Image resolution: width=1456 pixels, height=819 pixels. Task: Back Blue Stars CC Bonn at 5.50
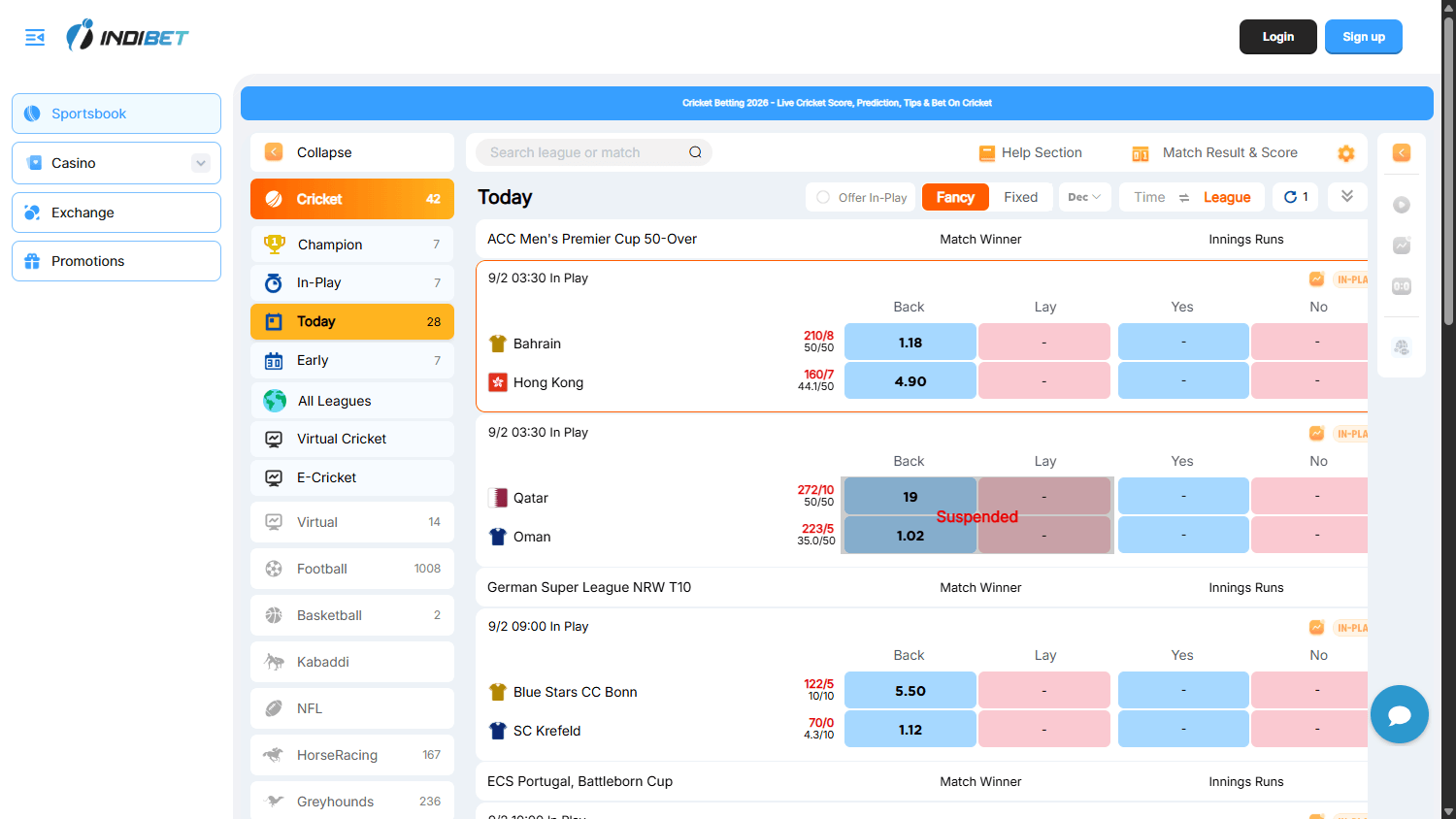click(x=910, y=691)
